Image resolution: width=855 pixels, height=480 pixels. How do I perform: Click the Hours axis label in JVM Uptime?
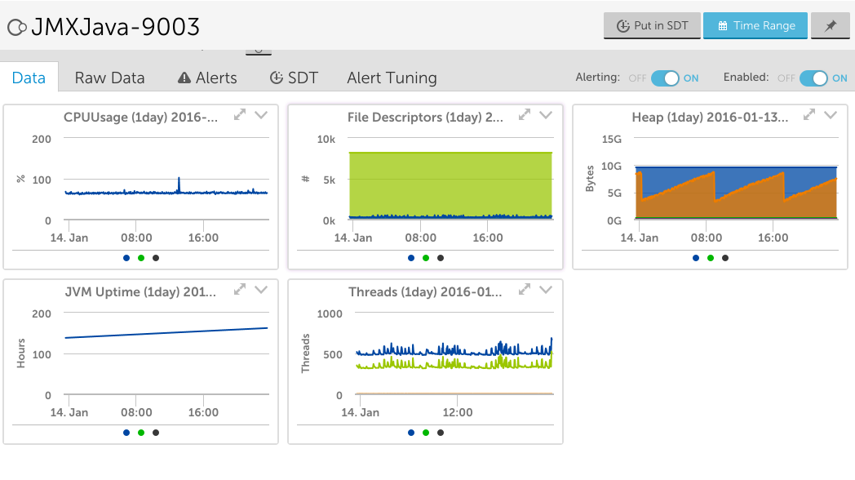tap(21, 353)
